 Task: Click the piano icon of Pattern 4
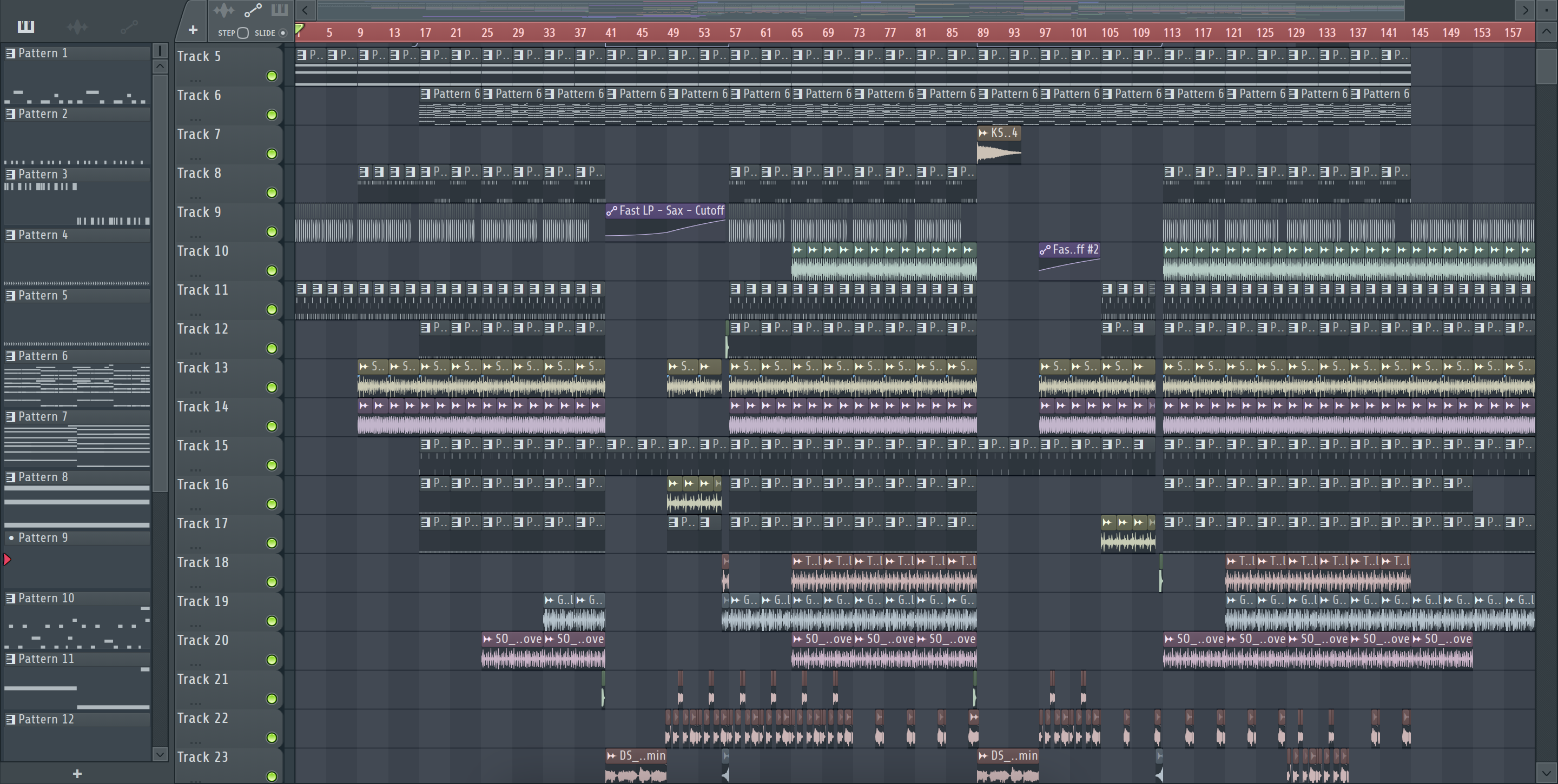coord(10,235)
